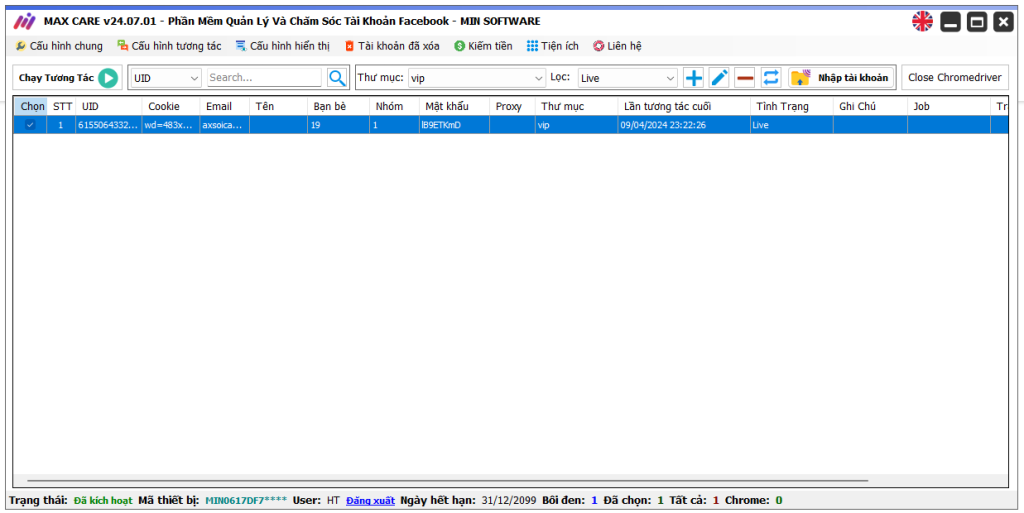Maximize the MAX CARE window
This screenshot has width=1024, height=513.
(x=977, y=22)
